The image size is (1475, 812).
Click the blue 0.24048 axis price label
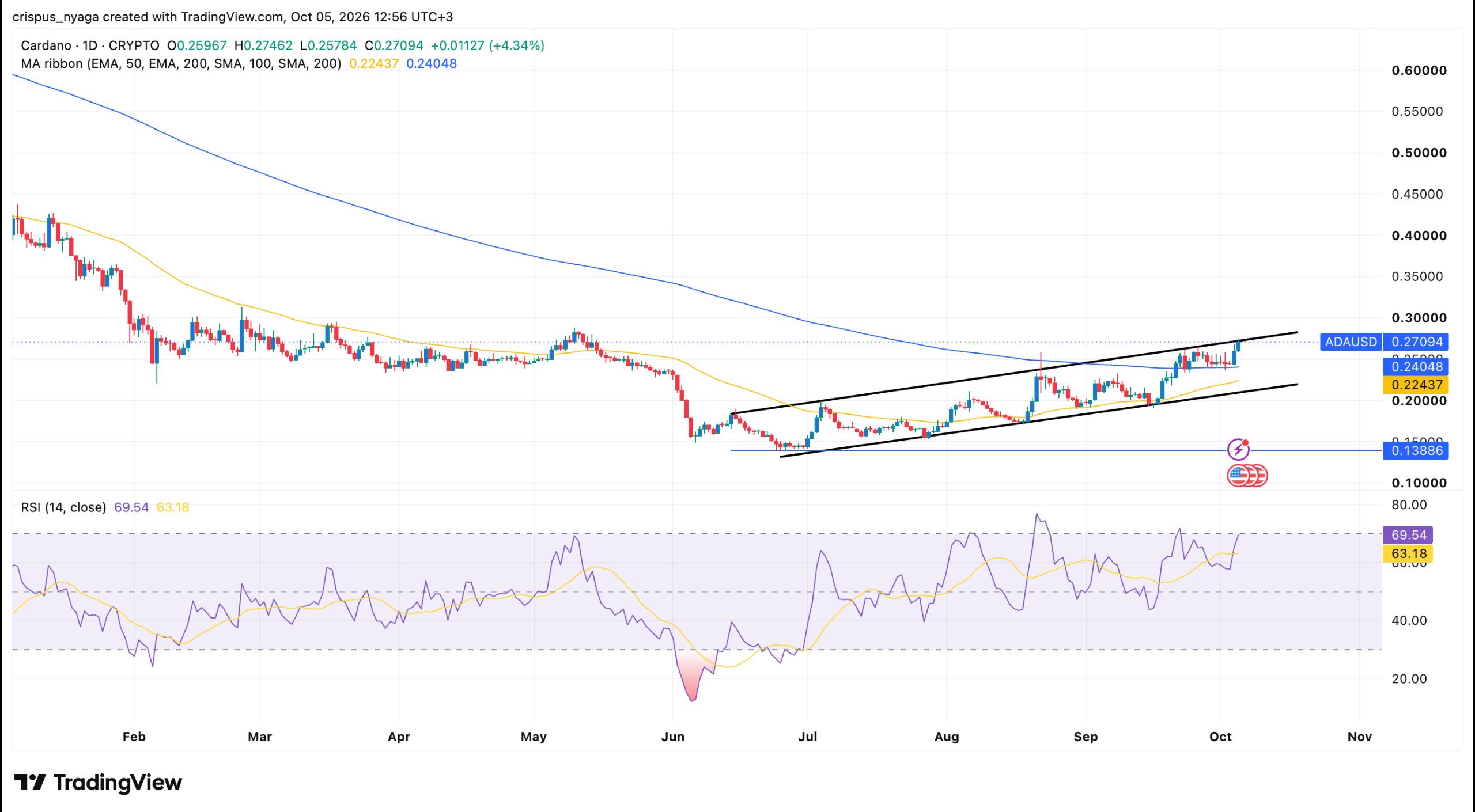coord(1416,367)
